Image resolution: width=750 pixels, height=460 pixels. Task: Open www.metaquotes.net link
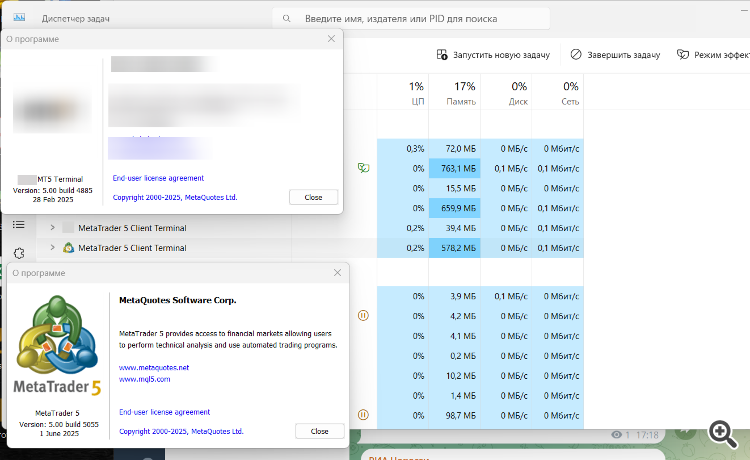click(154, 367)
